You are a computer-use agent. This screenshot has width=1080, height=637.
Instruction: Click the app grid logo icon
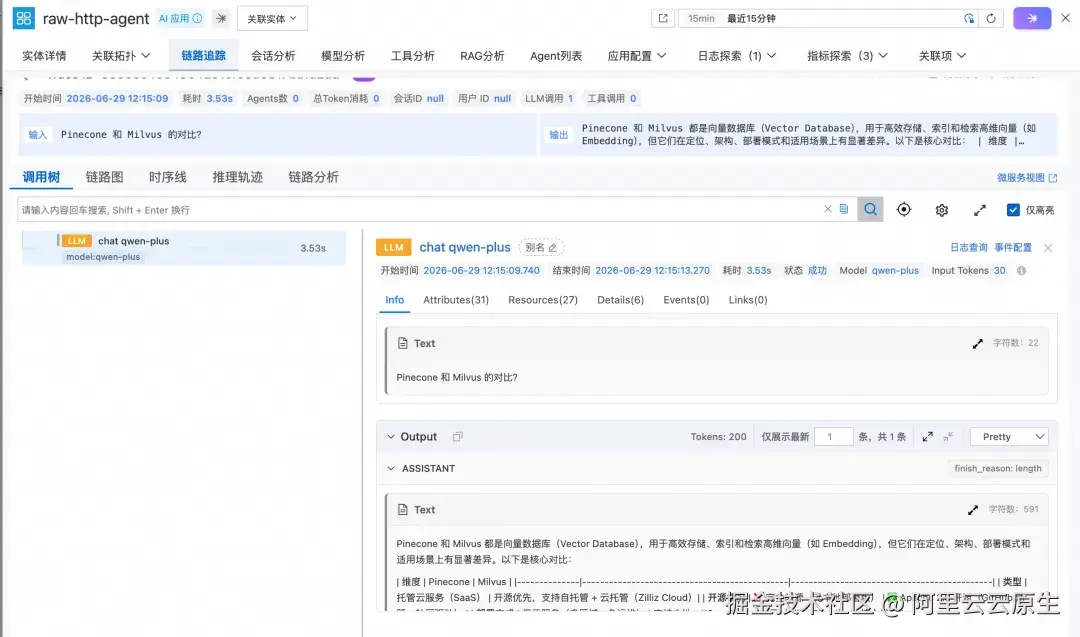(23, 18)
